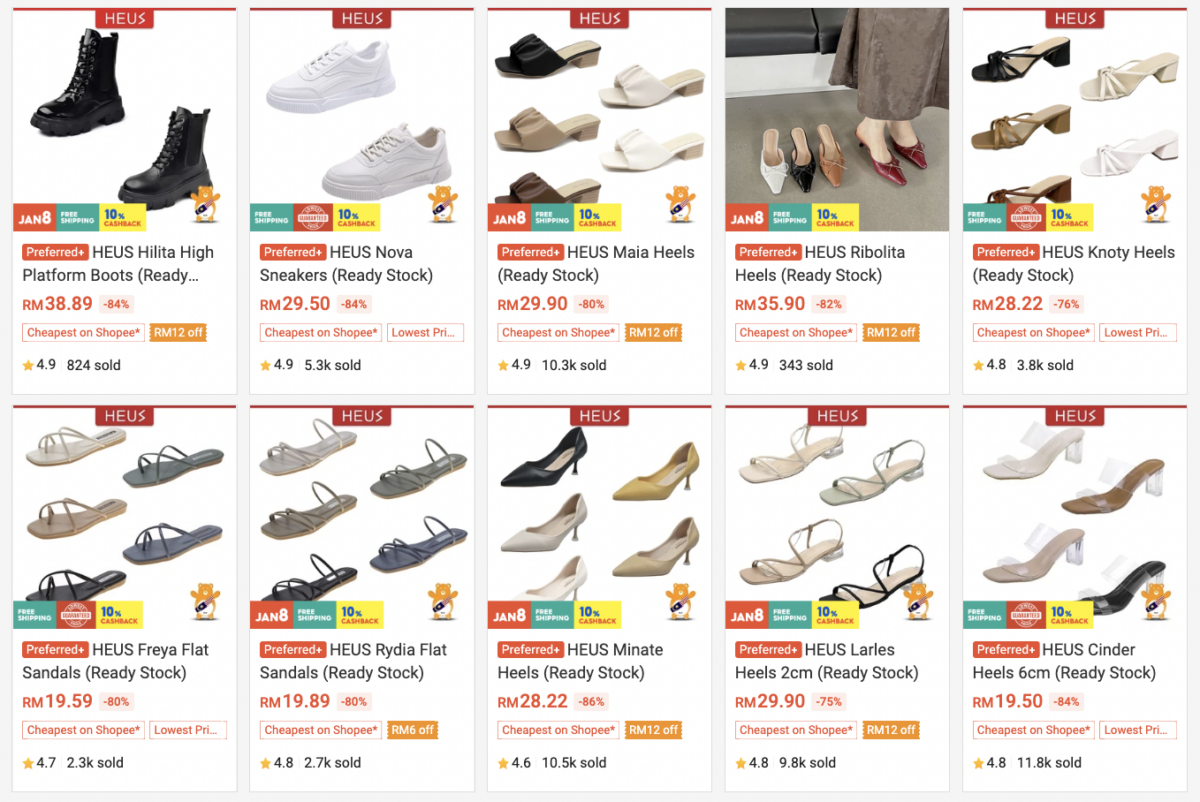Click the Free Shipping badge on Knoty Heels

tap(980, 218)
